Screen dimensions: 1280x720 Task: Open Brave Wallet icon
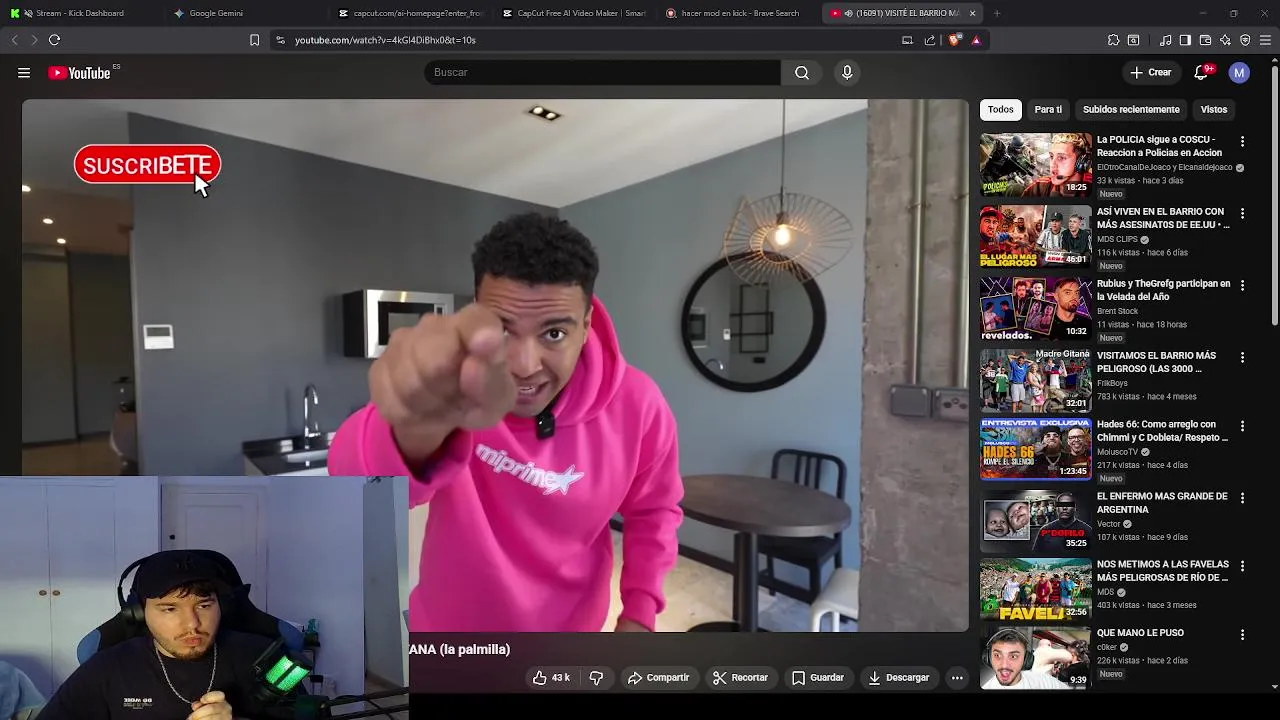tap(1205, 40)
